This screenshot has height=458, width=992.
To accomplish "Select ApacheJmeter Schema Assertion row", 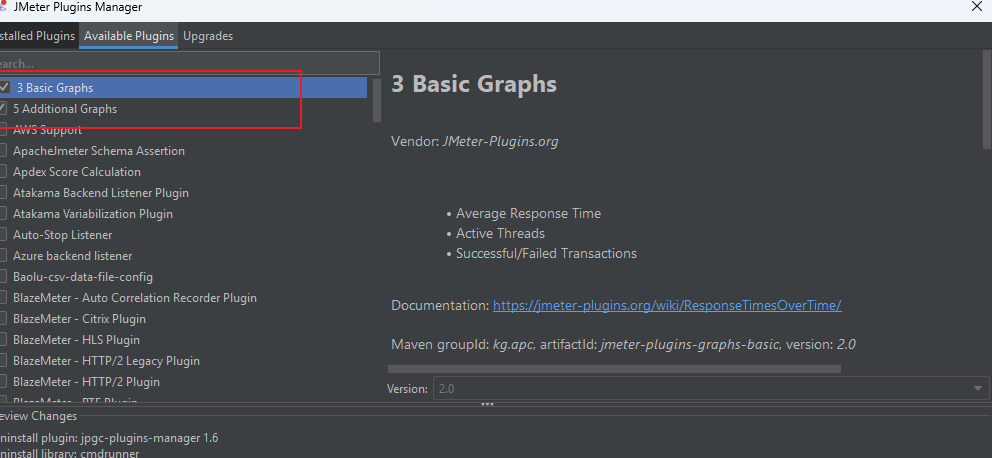I will click(183, 151).
